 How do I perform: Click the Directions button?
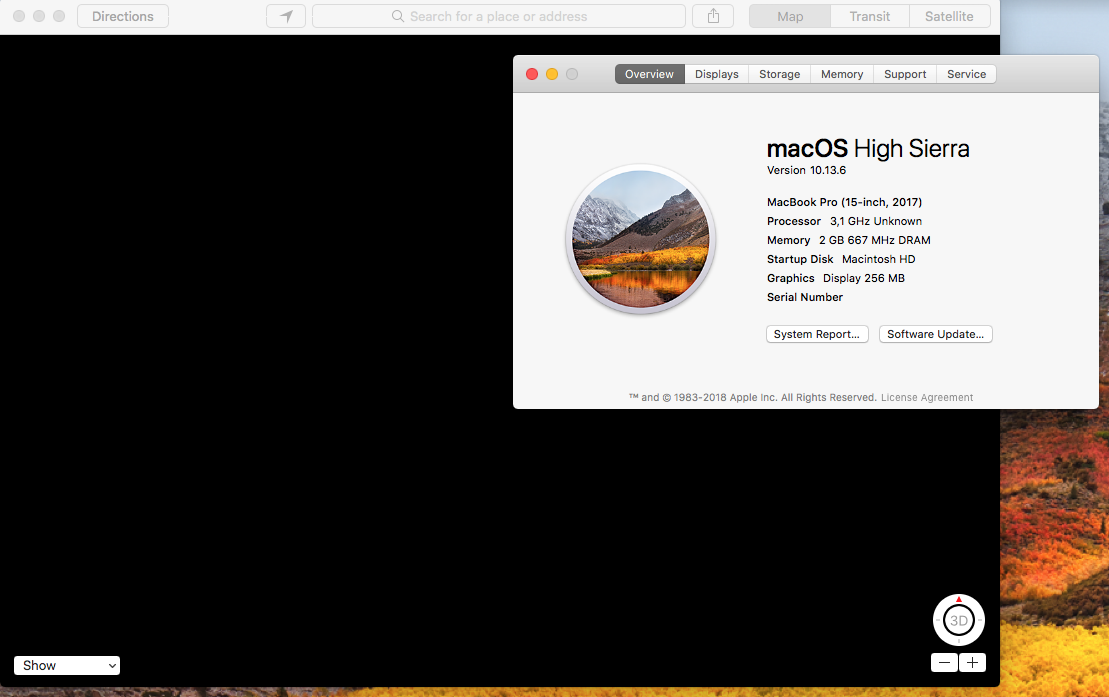pyautogui.click(x=123, y=16)
